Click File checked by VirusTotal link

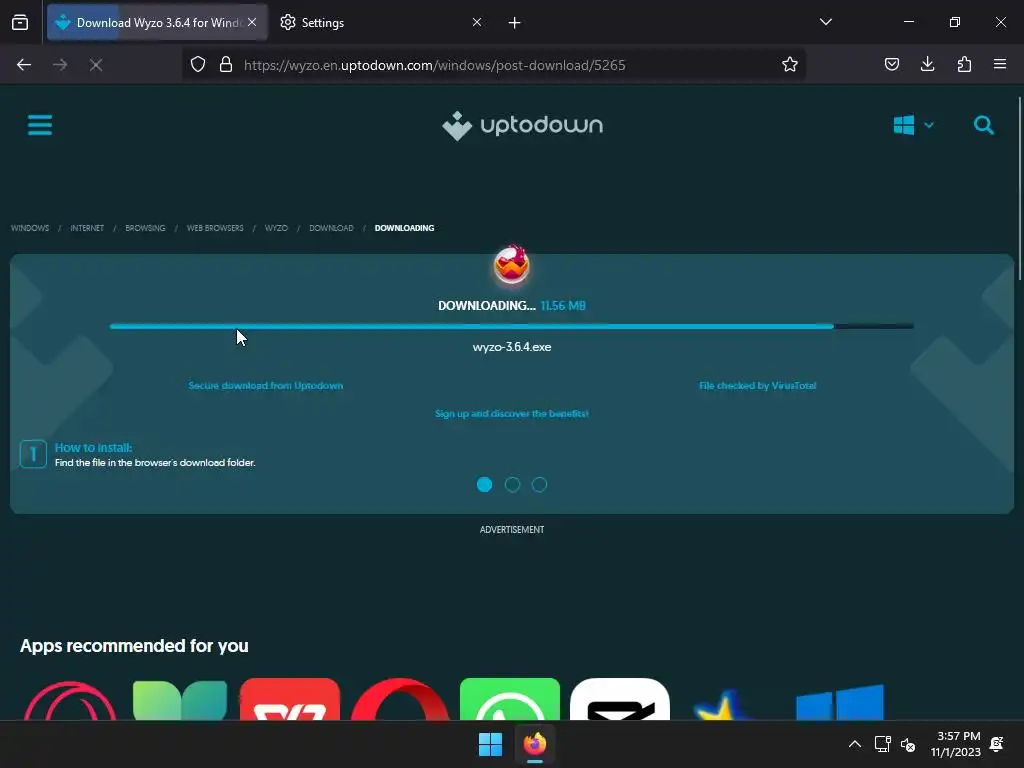(x=758, y=385)
